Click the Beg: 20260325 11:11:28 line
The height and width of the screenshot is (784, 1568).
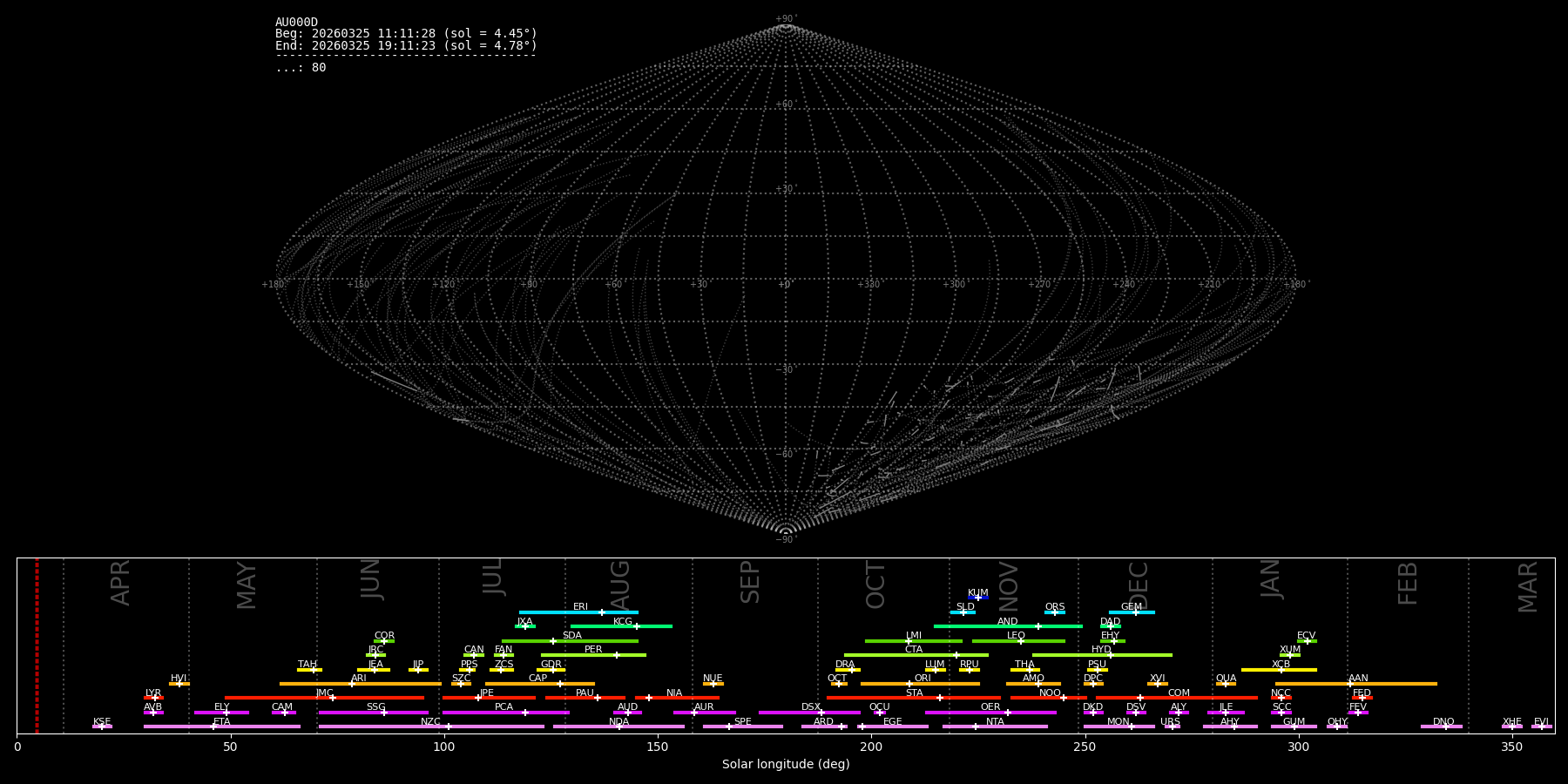[406, 34]
